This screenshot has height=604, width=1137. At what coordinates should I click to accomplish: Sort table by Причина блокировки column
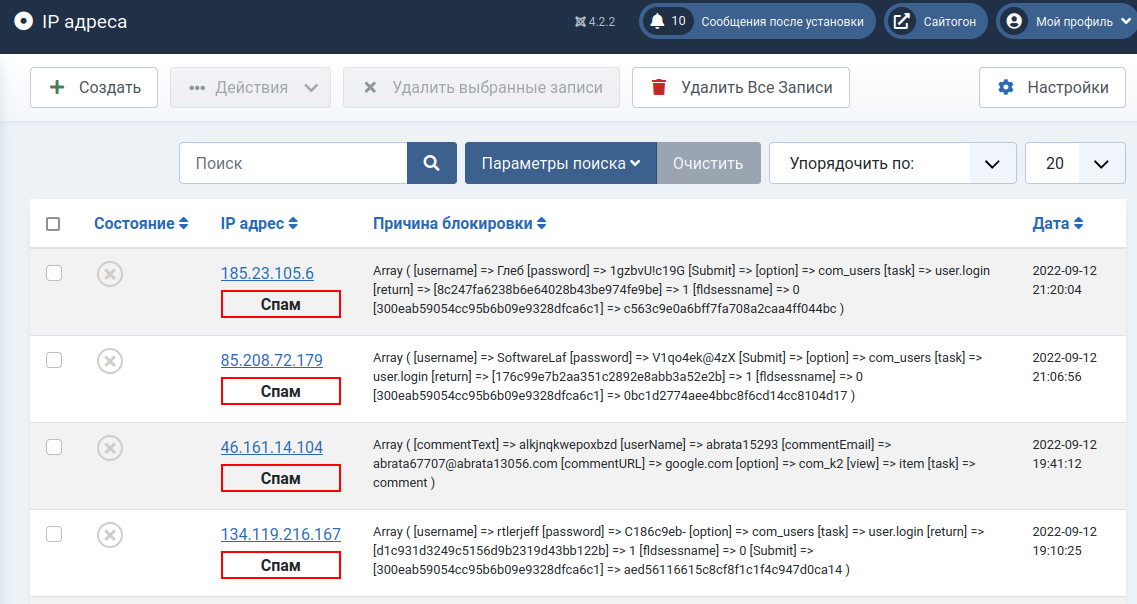tap(460, 223)
